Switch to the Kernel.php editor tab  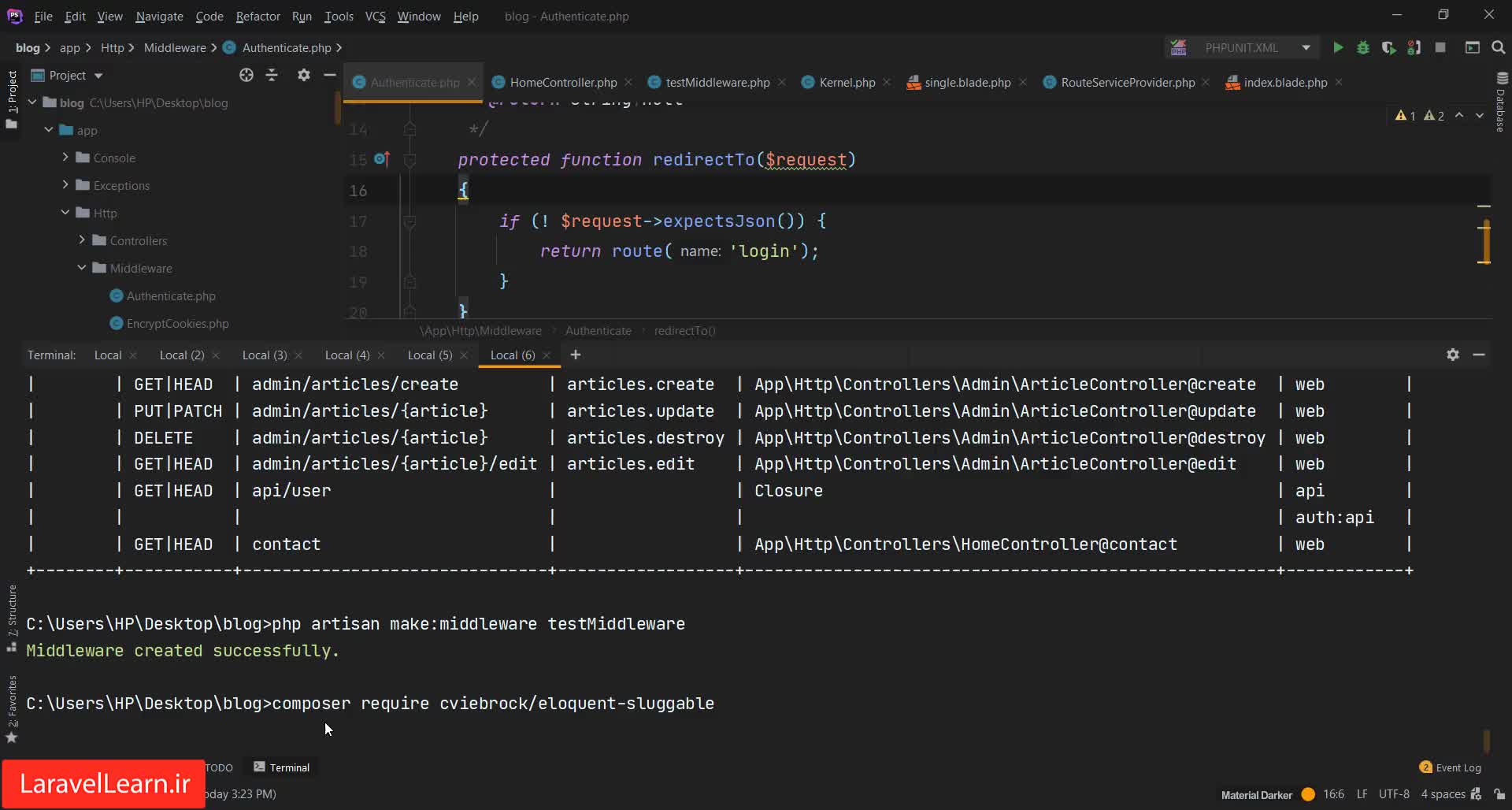click(x=847, y=82)
